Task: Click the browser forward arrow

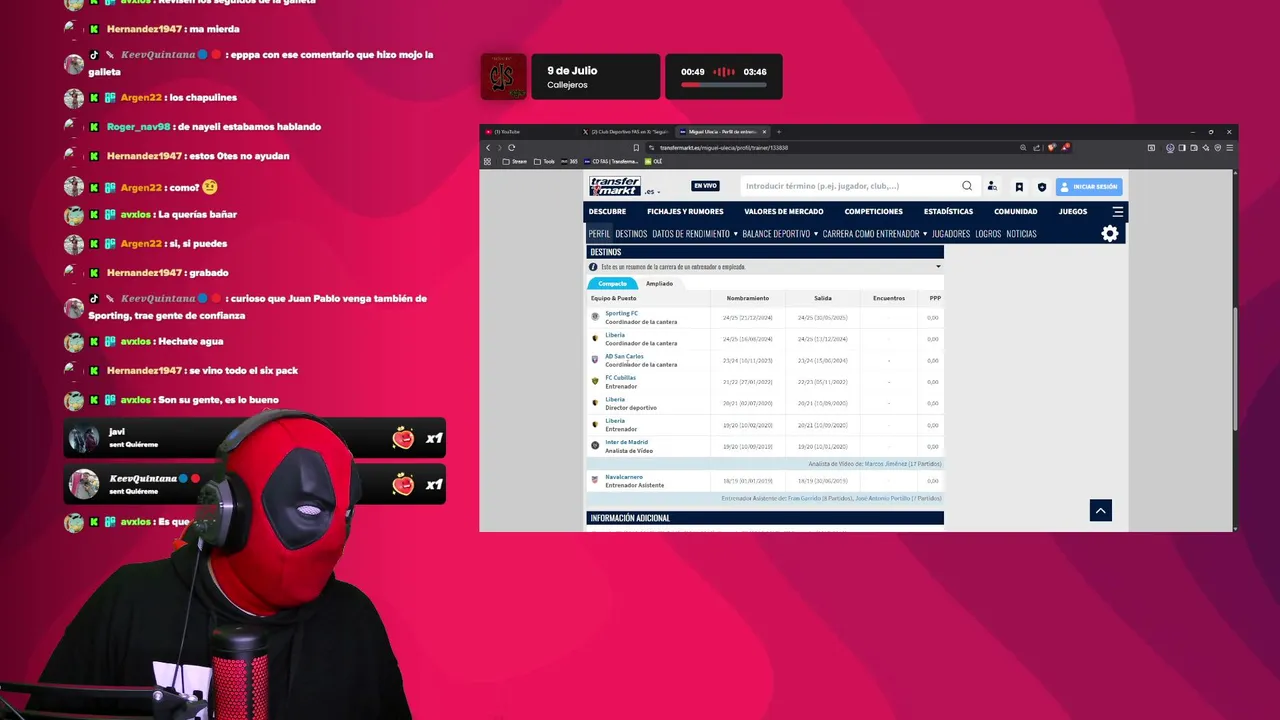Action: click(499, 147)
